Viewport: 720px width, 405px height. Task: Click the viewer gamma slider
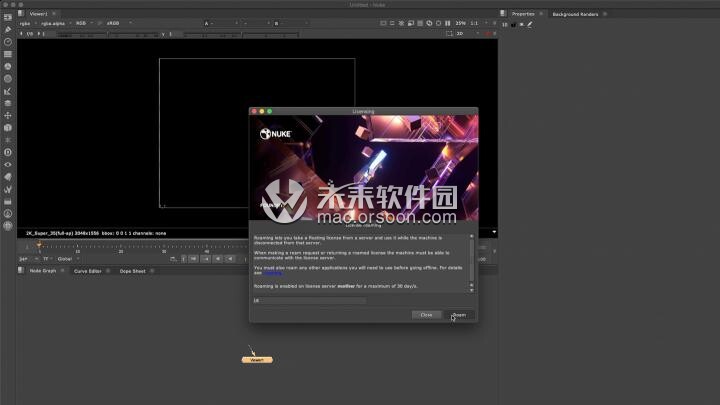241,34
